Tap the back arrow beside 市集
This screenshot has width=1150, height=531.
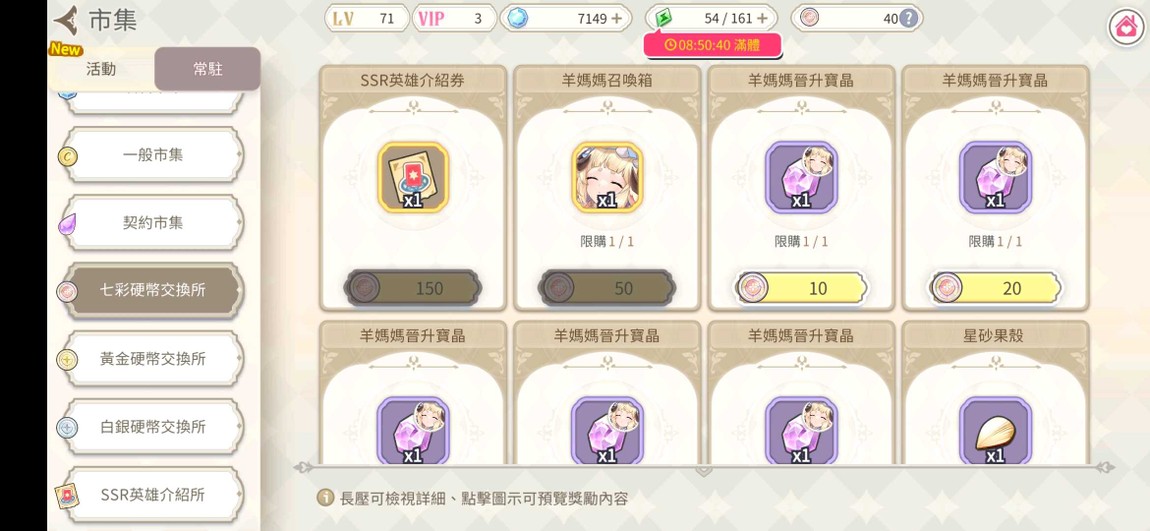point(66,21)
